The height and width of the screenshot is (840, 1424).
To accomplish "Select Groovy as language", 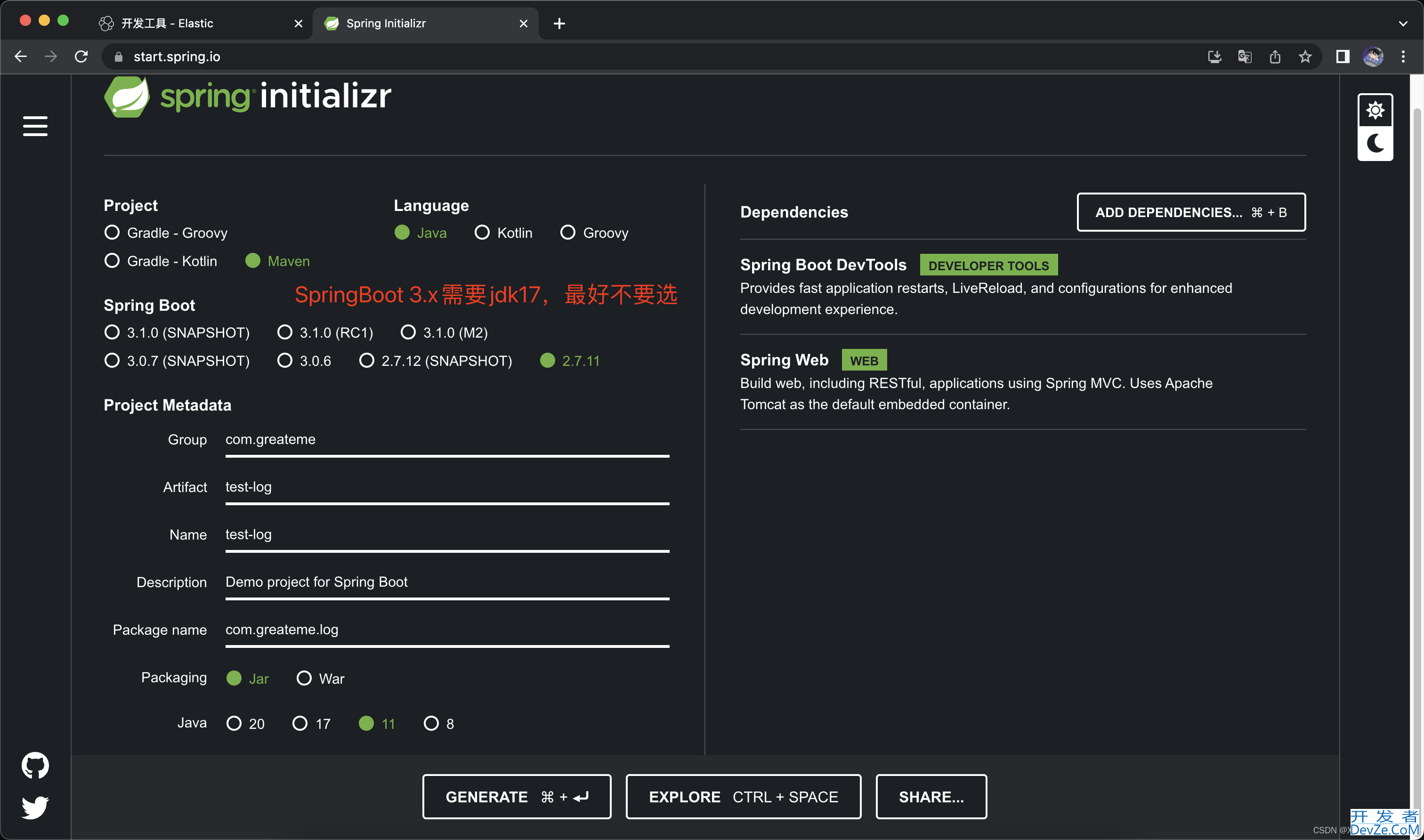I will click(594, 233).
